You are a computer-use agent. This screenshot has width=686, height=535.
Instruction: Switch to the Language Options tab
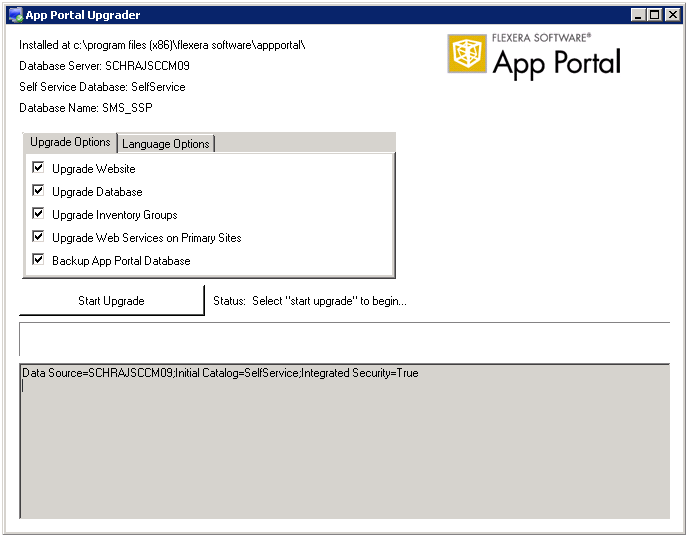coord(166,143)
